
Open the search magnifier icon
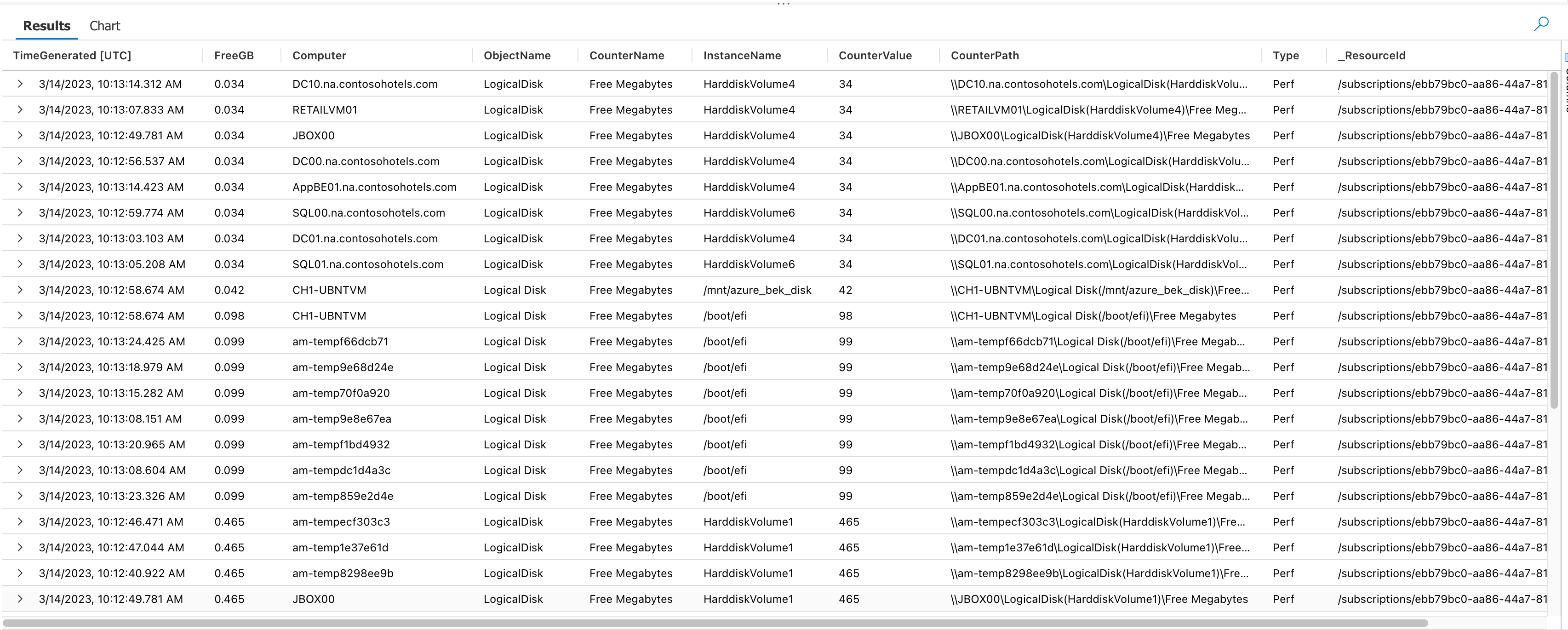[1541, 24]
